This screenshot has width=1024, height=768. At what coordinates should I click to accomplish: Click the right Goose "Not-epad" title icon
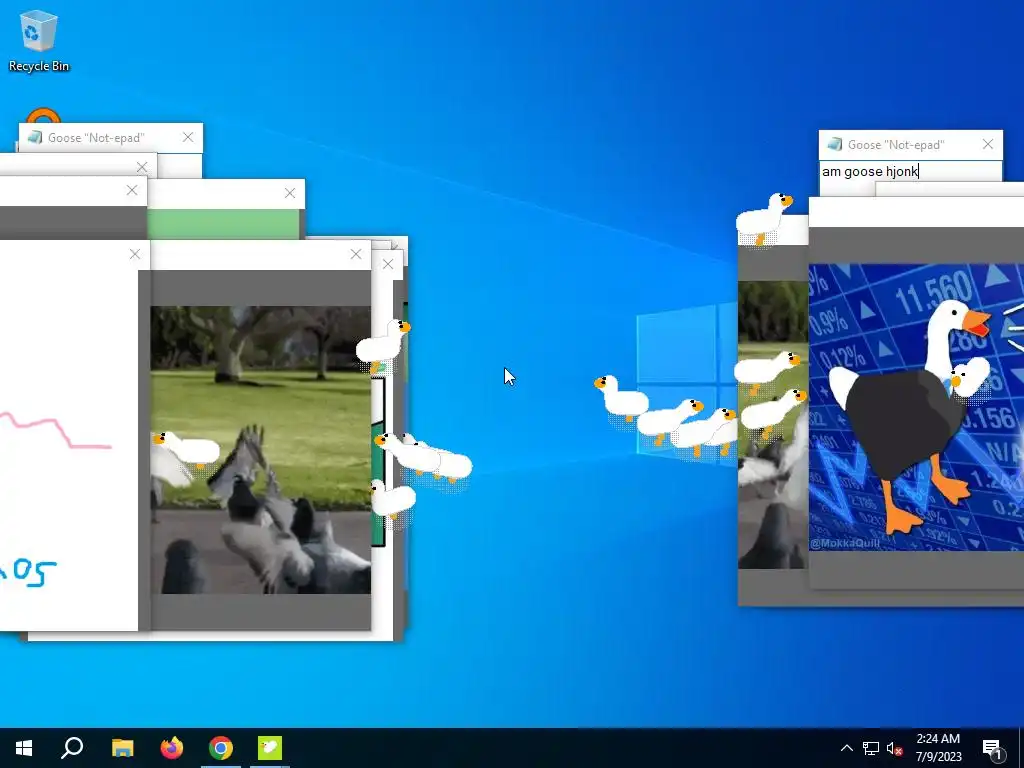coord(834,144)
